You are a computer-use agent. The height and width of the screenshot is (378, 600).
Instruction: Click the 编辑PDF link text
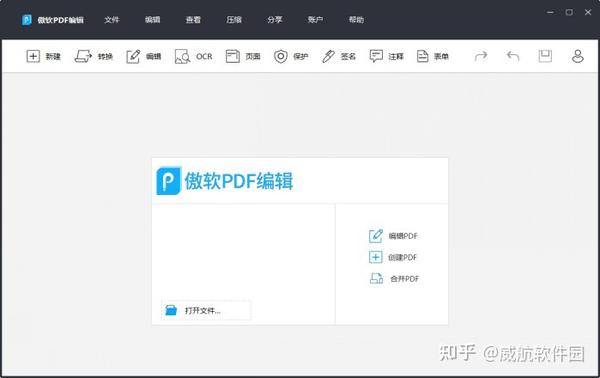coord(403,236)
